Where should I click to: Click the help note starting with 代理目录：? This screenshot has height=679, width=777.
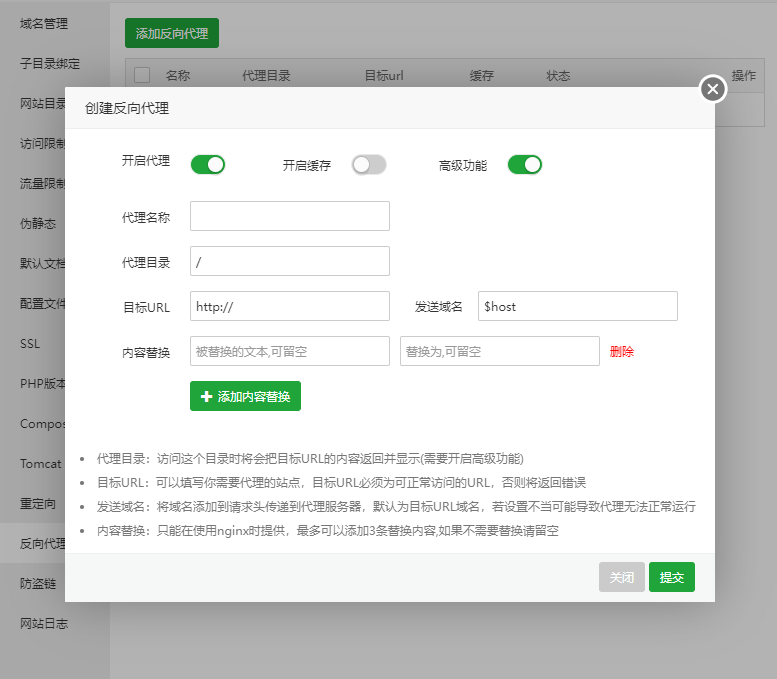point(310,458)
